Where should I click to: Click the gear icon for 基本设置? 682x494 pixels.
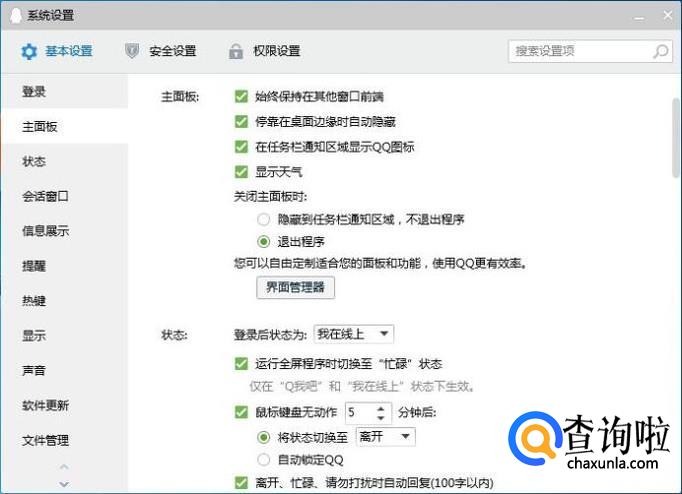(x=28, y=51)
